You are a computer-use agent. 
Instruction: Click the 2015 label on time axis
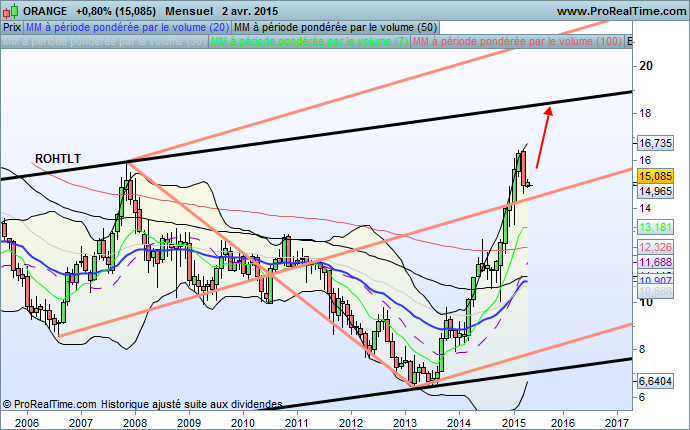pos(513,423)
